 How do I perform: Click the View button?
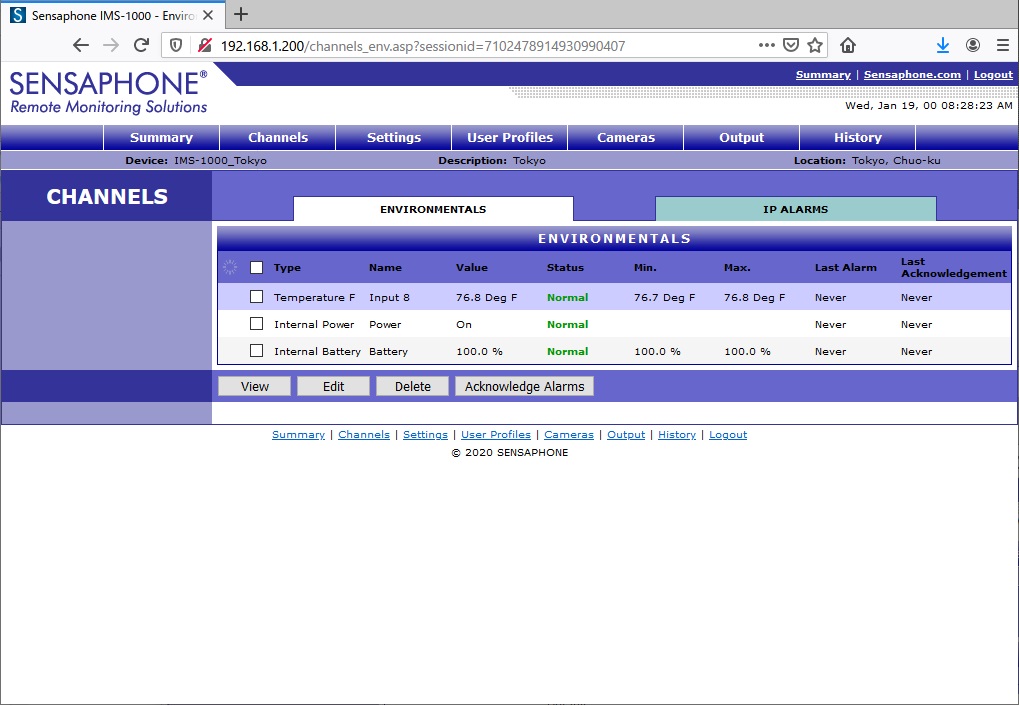pyautogui.click(x=255, y=386)
